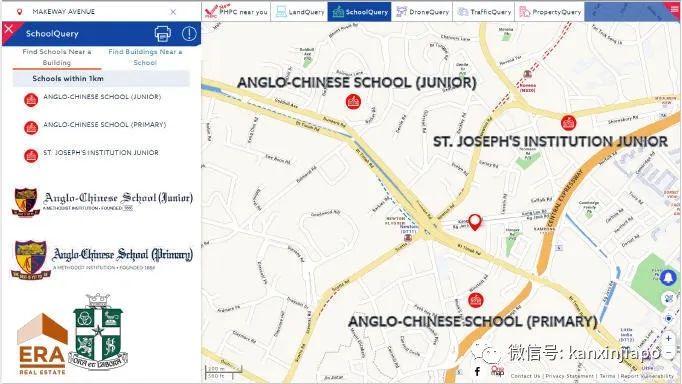Click the red location pin on map

[x=475, y=222]
